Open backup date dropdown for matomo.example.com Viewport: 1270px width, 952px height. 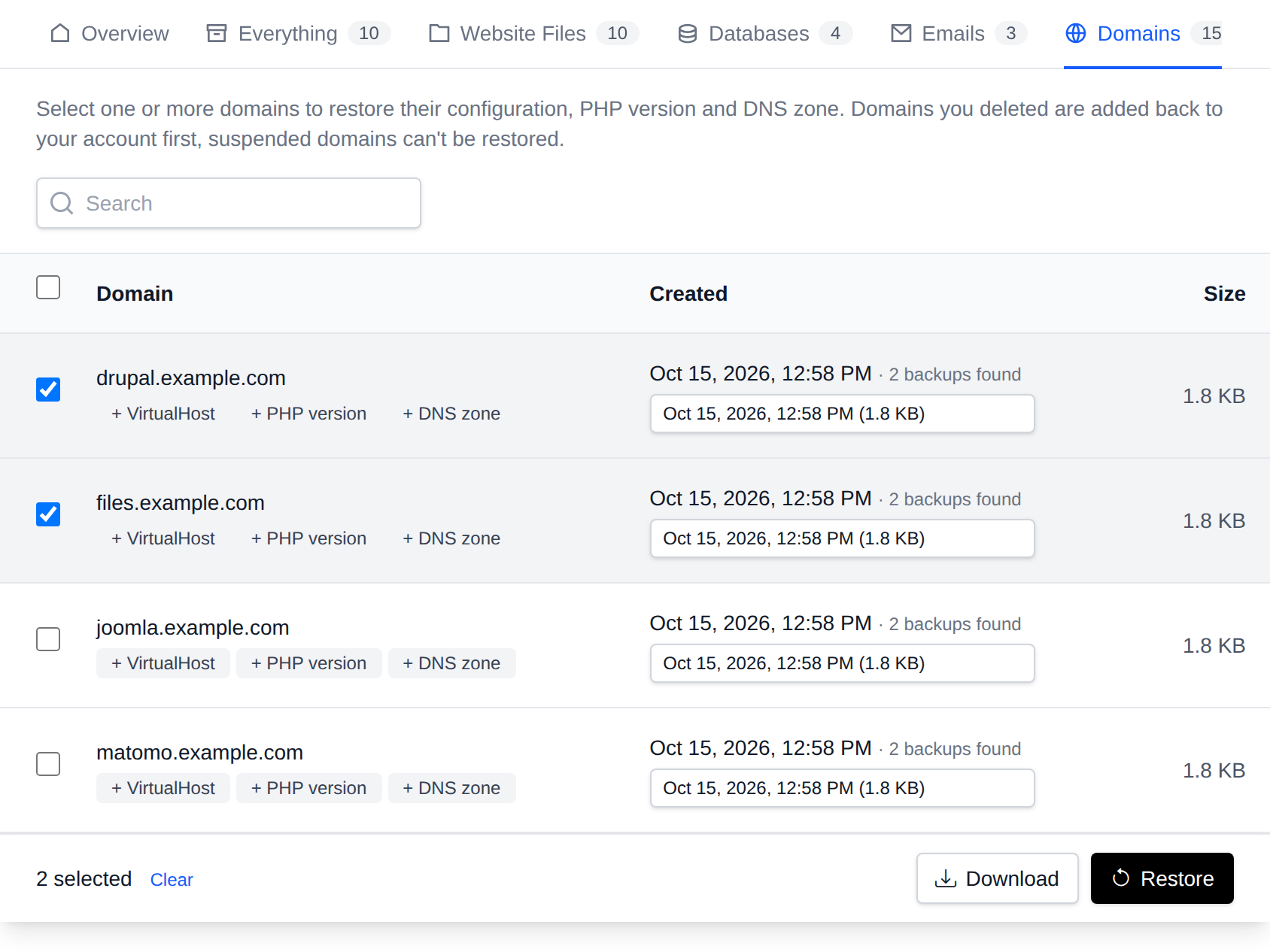(x=843, y=788)
